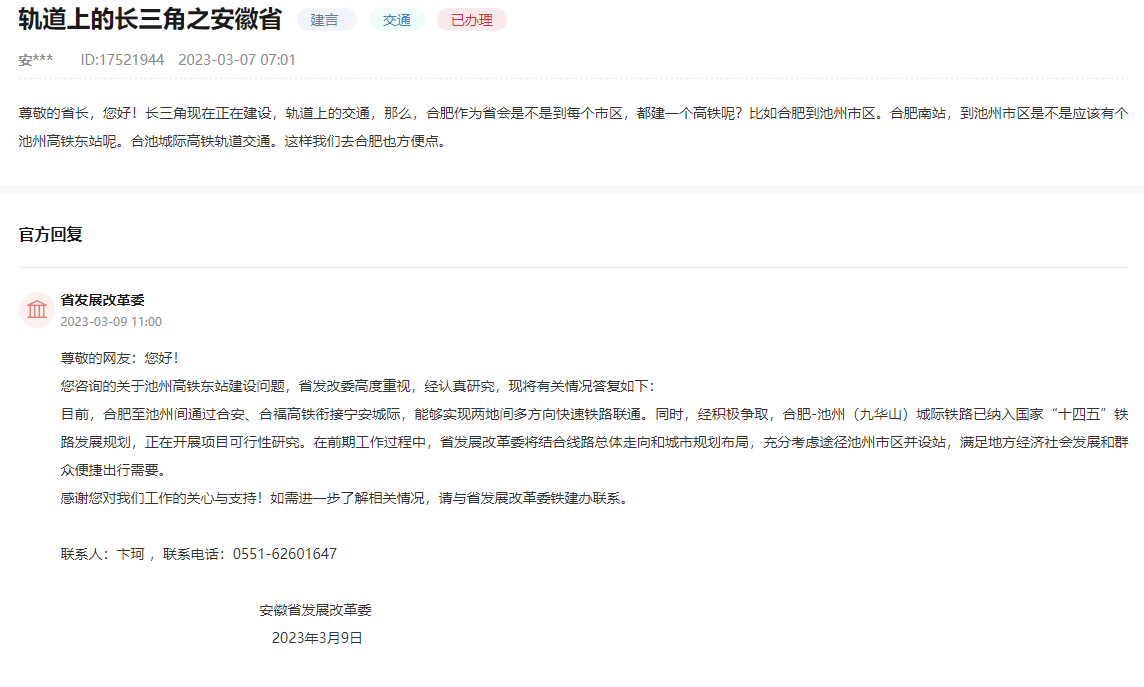Click the contact name 卞珂
The image size is (1144, 687).
[x=131, y=554]
